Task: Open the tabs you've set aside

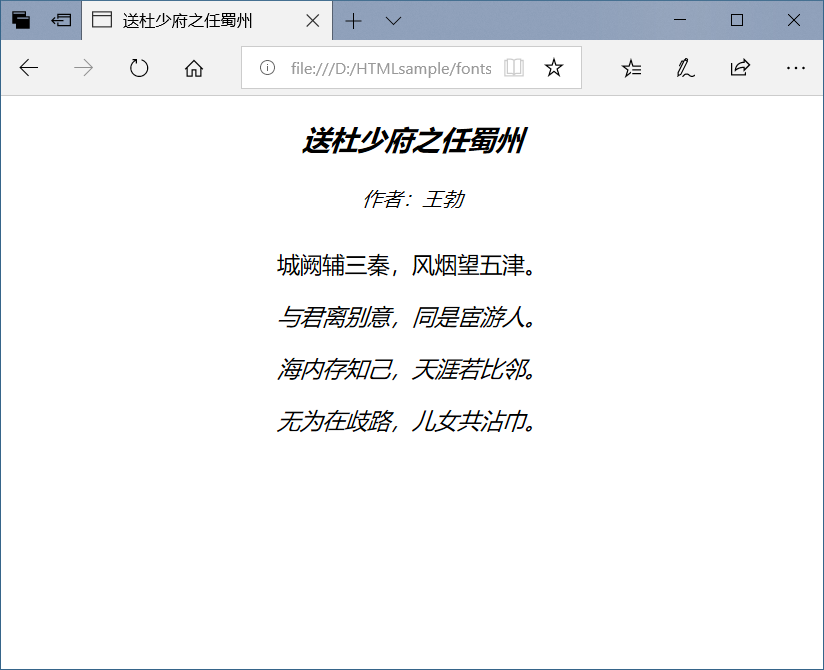Action: pyautogui.click(x=20, y=20)
